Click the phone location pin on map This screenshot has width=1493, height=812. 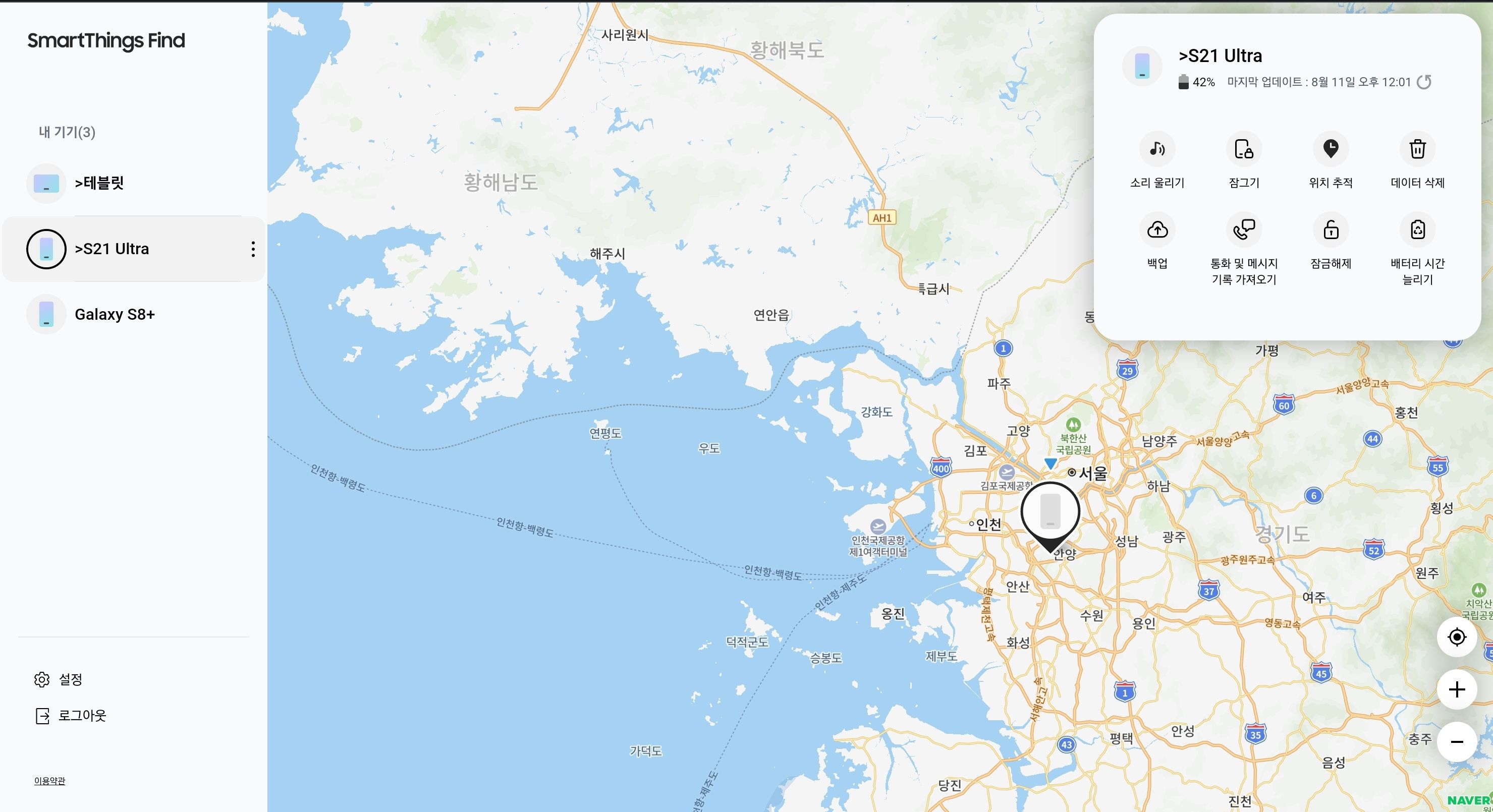tap(1049, 512)
